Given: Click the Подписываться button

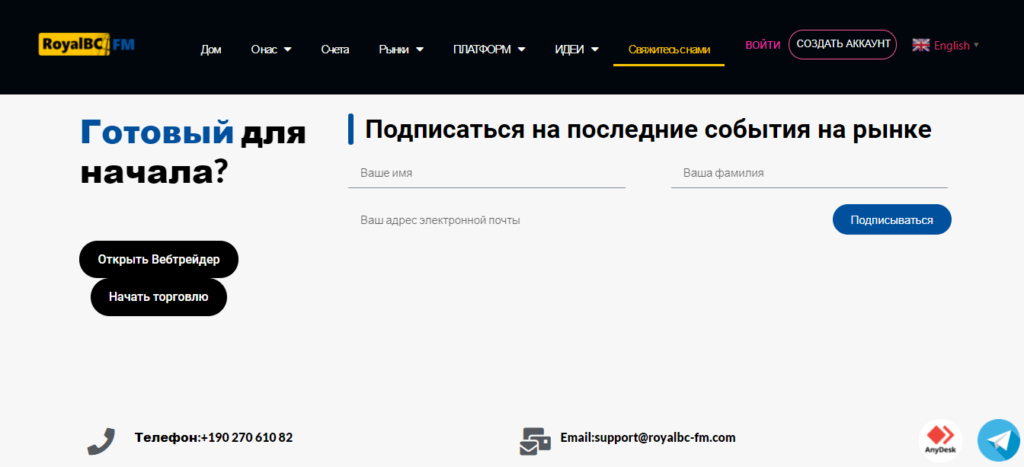Looking at the screenshot, I should click(891, 220).
